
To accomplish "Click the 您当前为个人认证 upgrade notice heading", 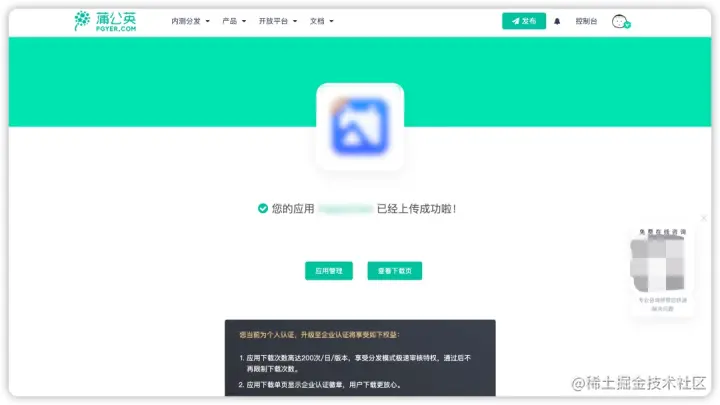I will [320, 335].
